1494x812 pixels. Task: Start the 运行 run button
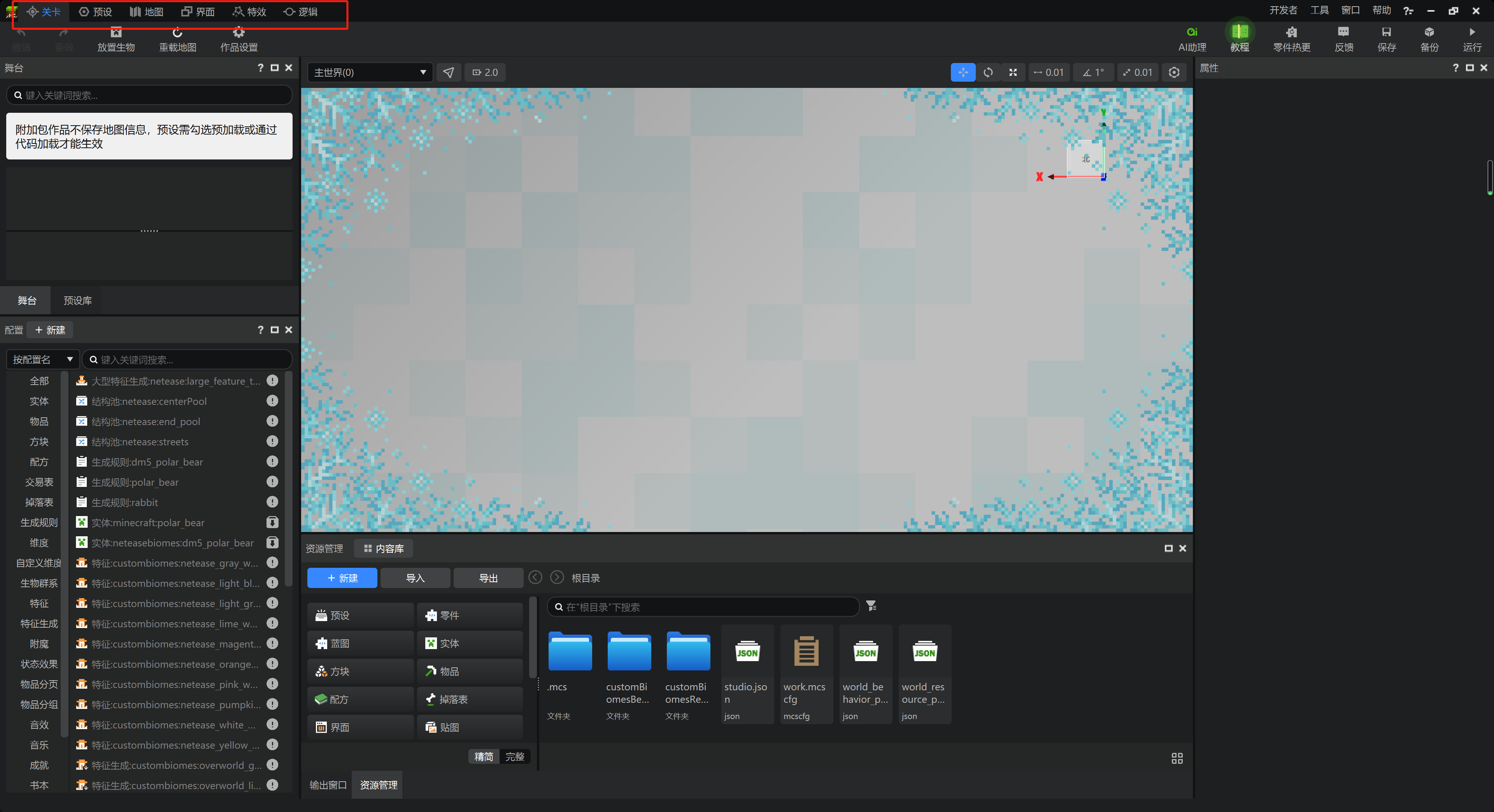pos(1472,39)
